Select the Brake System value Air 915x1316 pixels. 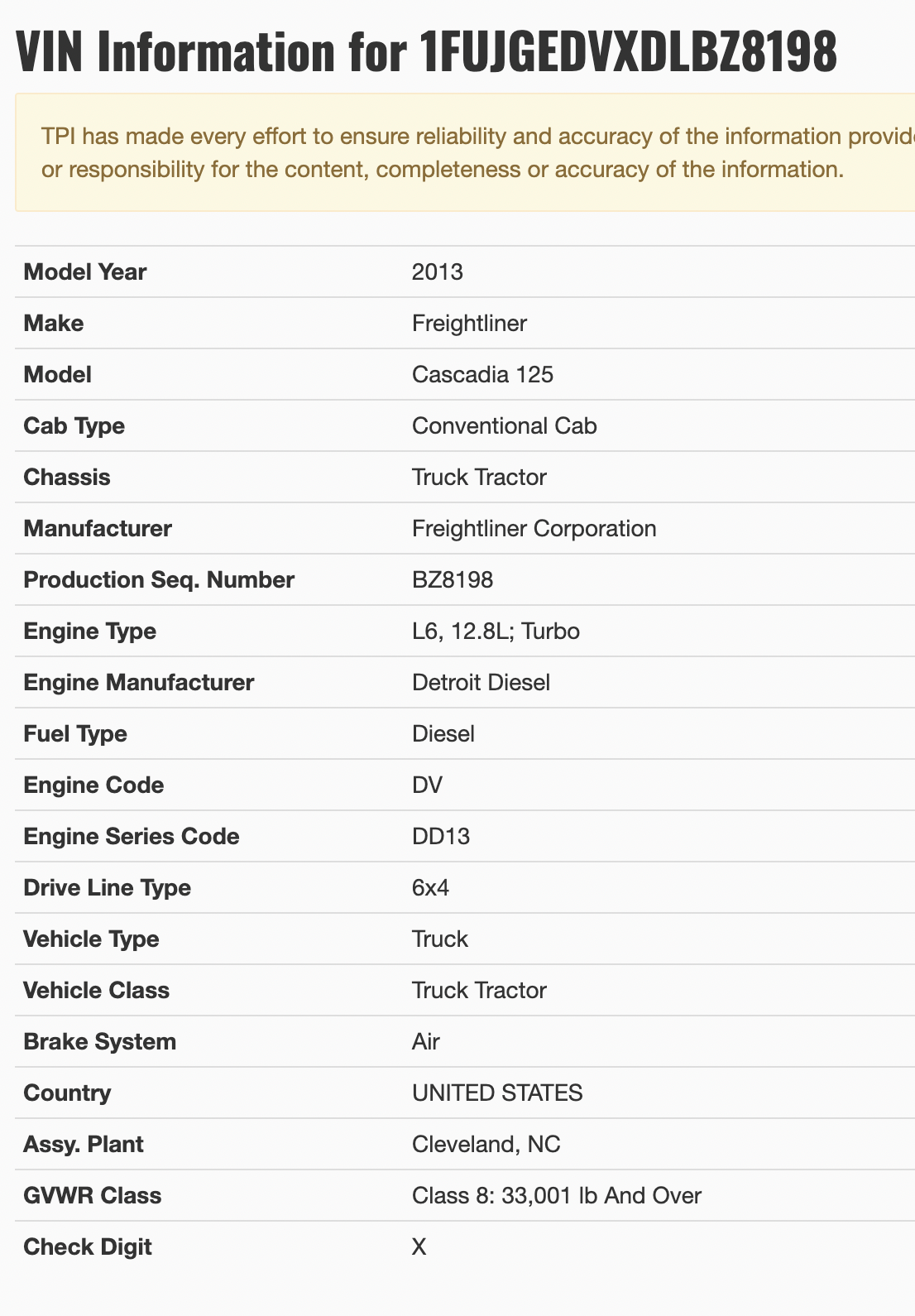(426, 1042)
